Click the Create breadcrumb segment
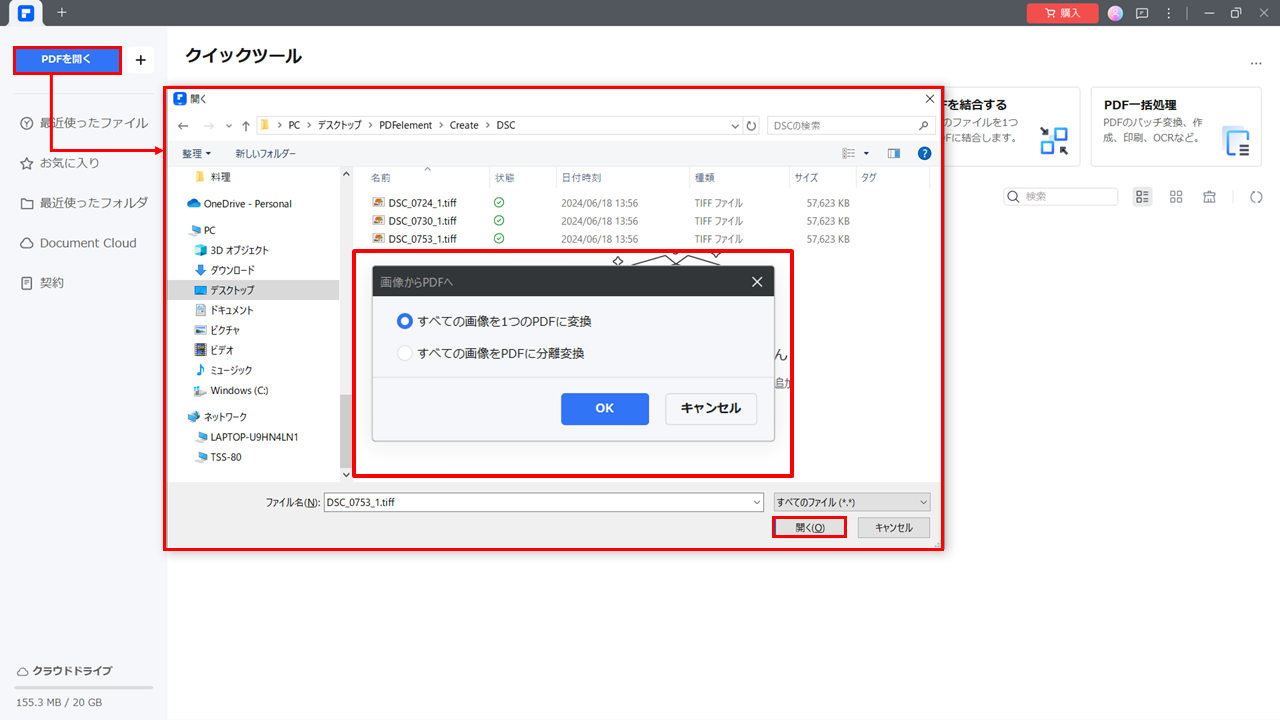This screenshot has width=1280, height=720. [464, 125]
